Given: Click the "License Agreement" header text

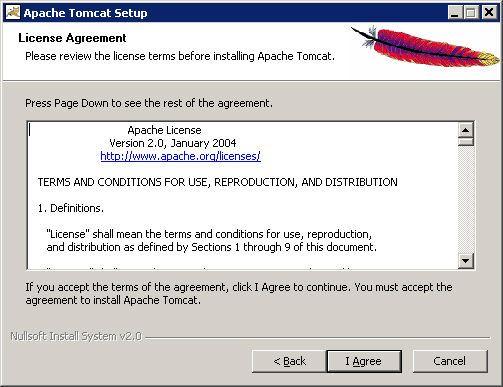Looking at the screenshot, I should (x=72, y=38).
